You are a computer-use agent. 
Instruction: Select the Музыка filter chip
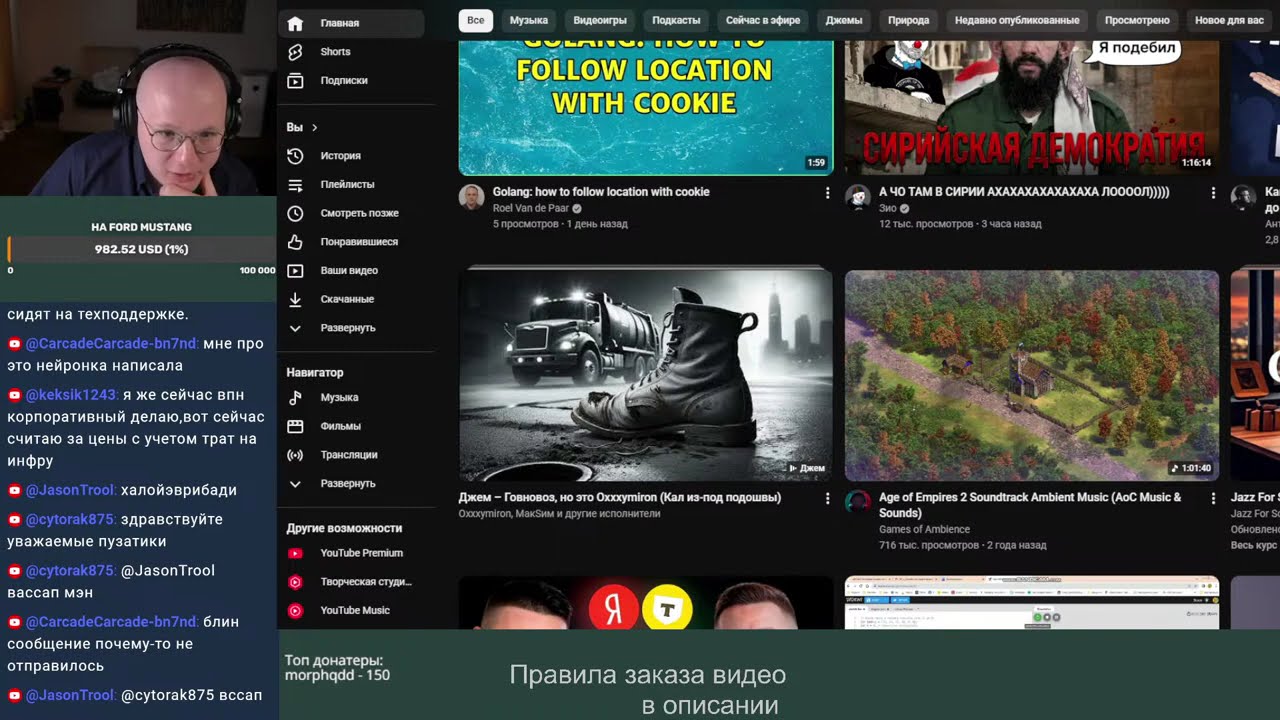coord(529,20)
